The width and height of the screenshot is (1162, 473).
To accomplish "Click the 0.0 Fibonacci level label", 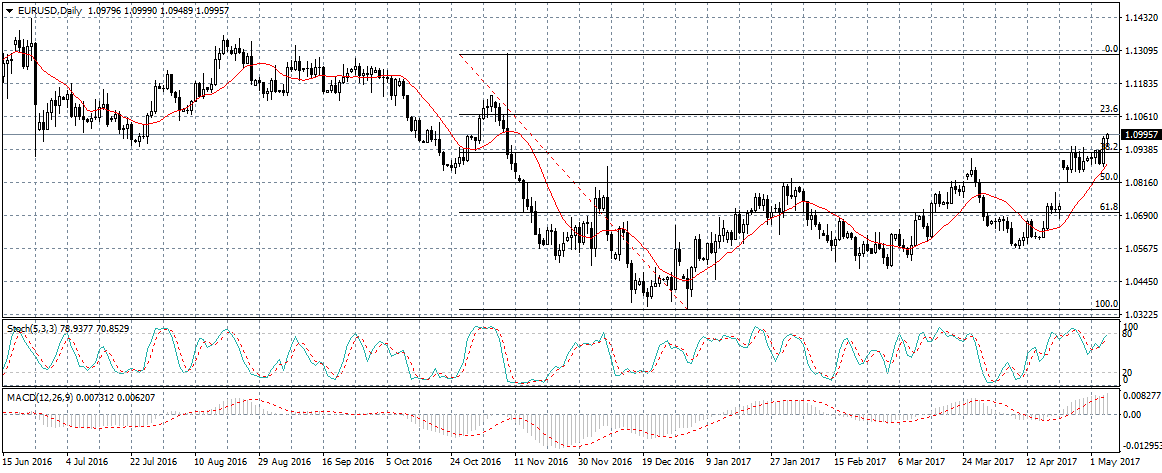I will click(1110, 48).
